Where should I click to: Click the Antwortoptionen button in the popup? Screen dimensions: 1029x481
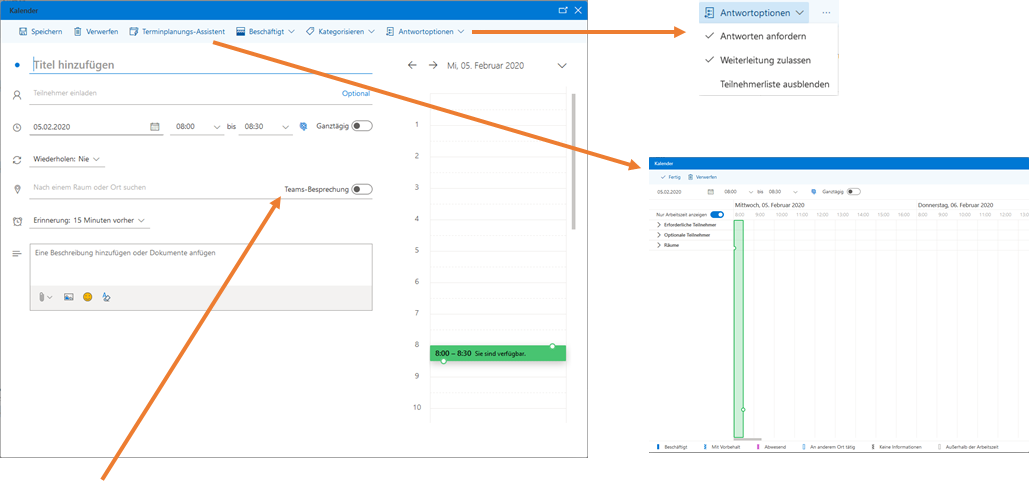[x=754, y=12]
